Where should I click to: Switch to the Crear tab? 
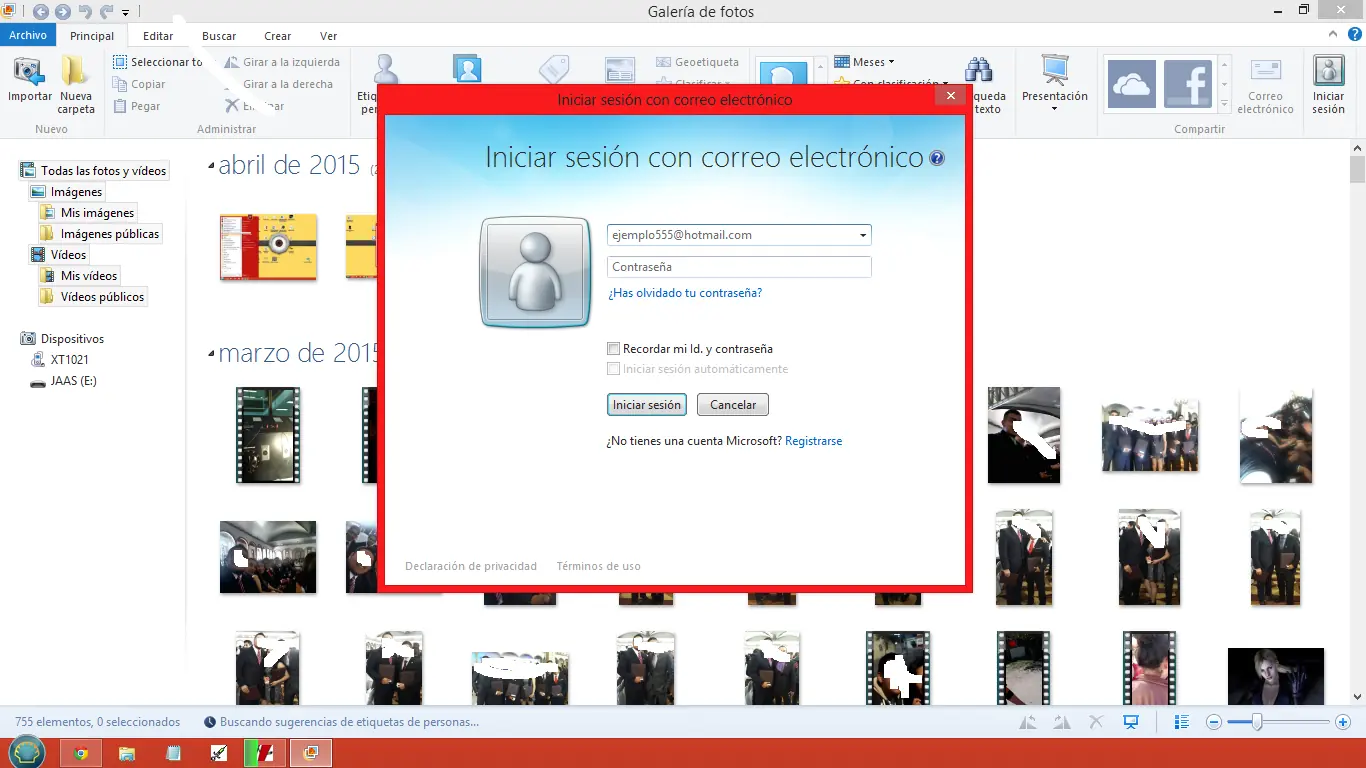(278, 36)
